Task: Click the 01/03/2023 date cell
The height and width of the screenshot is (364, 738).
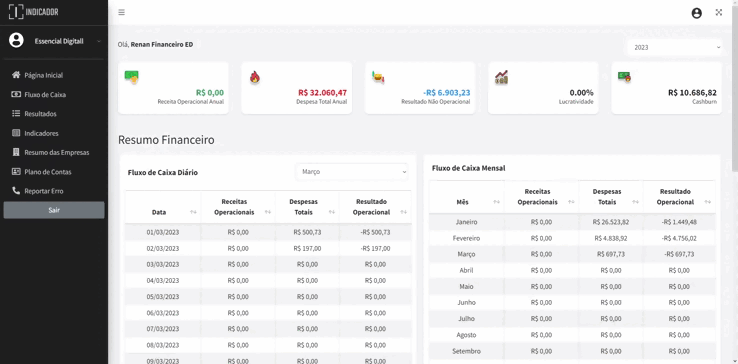Action: (163, 232)
